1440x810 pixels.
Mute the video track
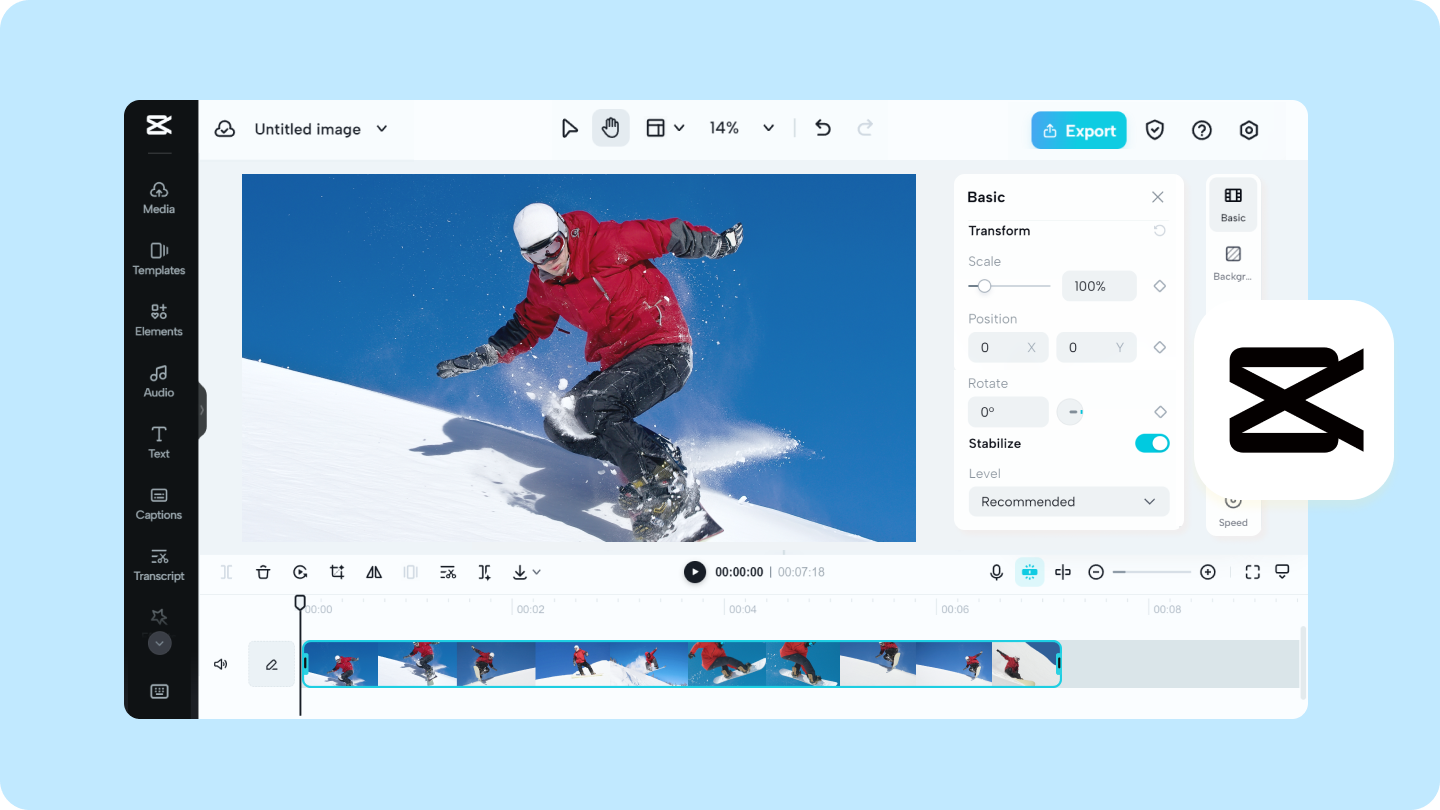coord(221,664)
